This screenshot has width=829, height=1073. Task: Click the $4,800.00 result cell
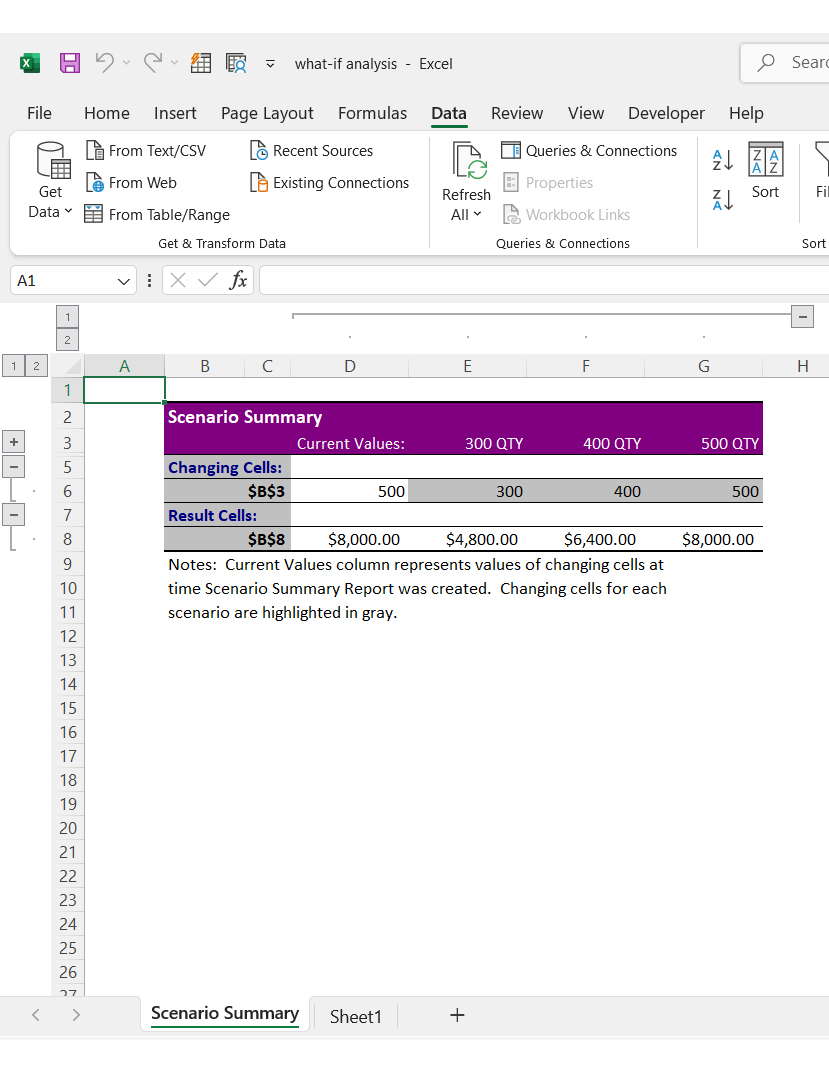point(468,539)
